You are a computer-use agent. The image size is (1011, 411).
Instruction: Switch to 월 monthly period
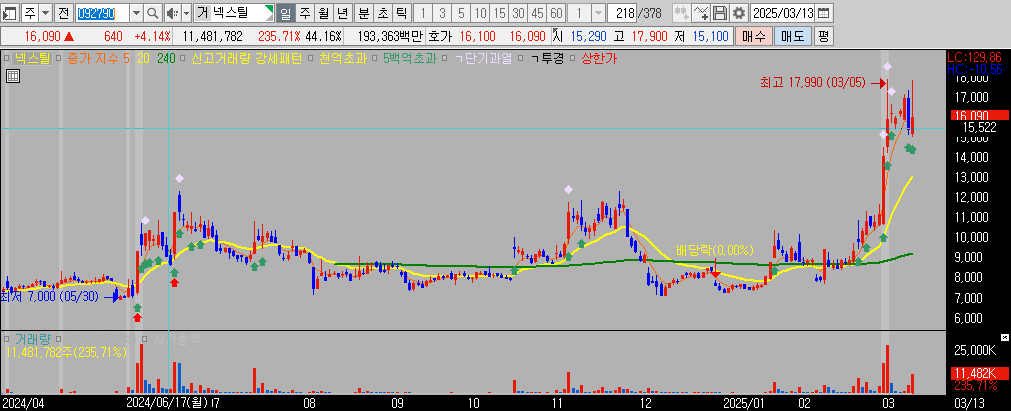pyautogui.click(x=324, y=12)
